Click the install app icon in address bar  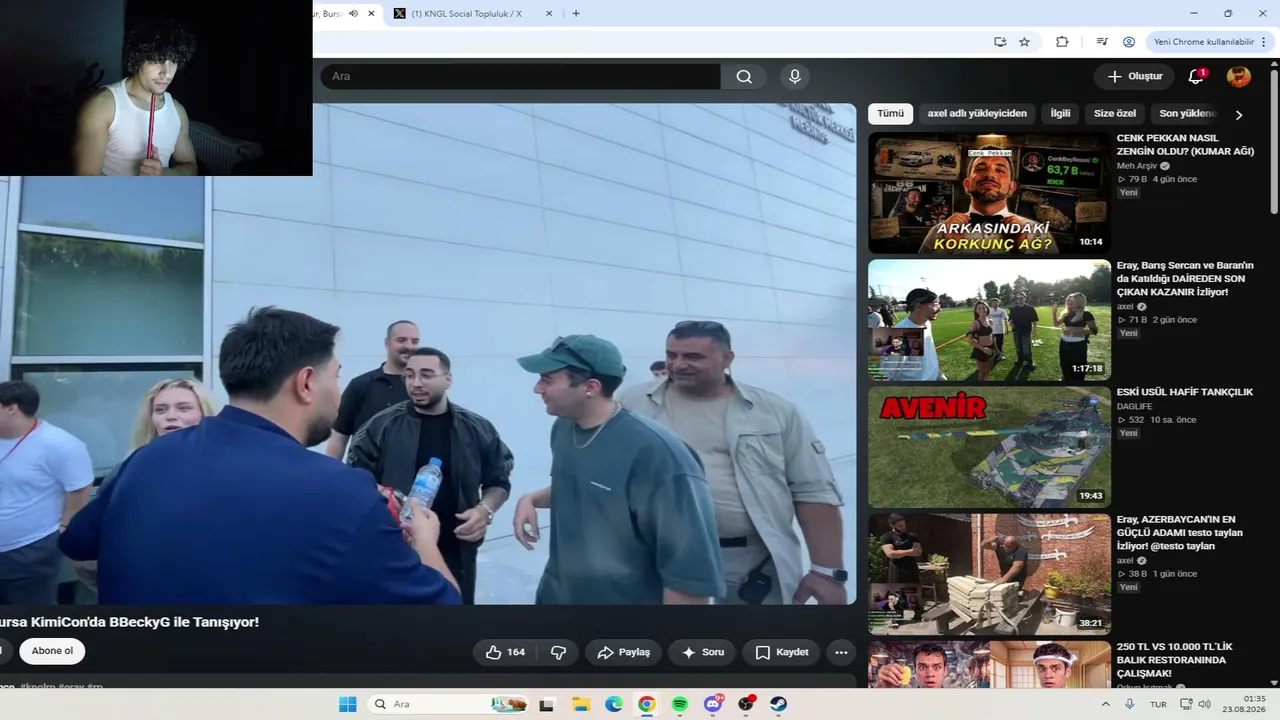tap(1000, 42)
